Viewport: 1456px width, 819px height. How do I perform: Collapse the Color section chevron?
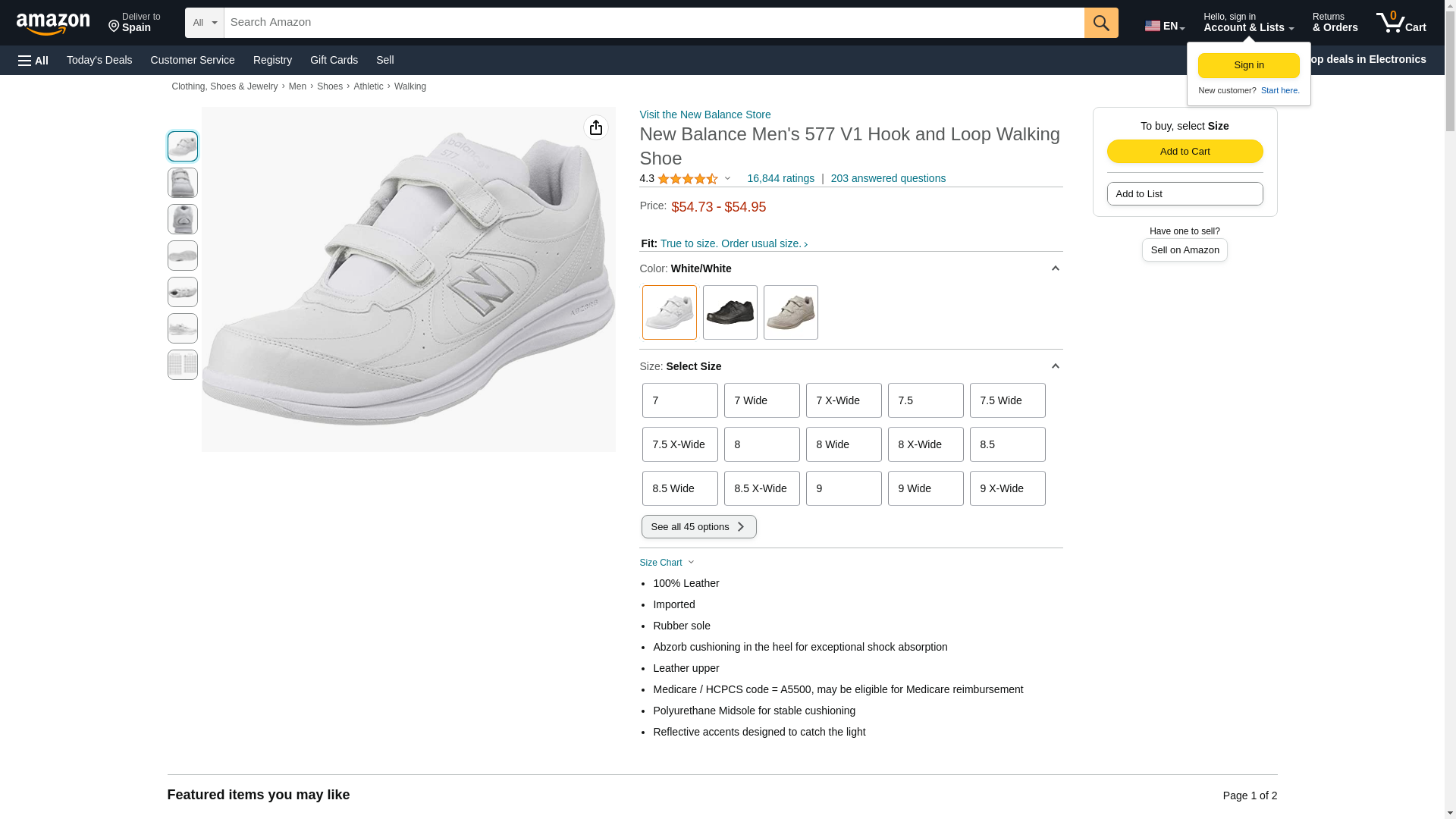1055,268
